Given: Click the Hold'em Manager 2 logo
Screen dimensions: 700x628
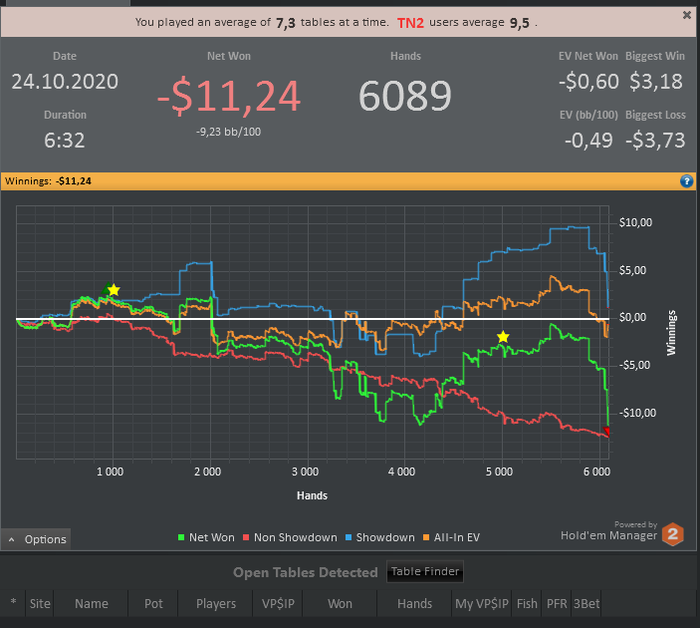Looking at the screenshot, I should 673,534.
